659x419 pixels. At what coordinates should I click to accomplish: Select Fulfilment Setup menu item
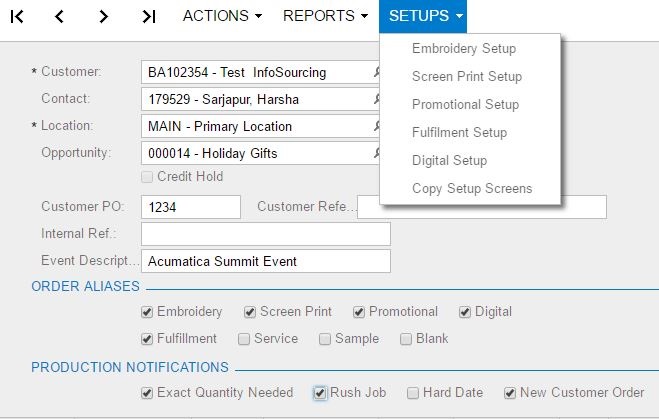(459, 132)
